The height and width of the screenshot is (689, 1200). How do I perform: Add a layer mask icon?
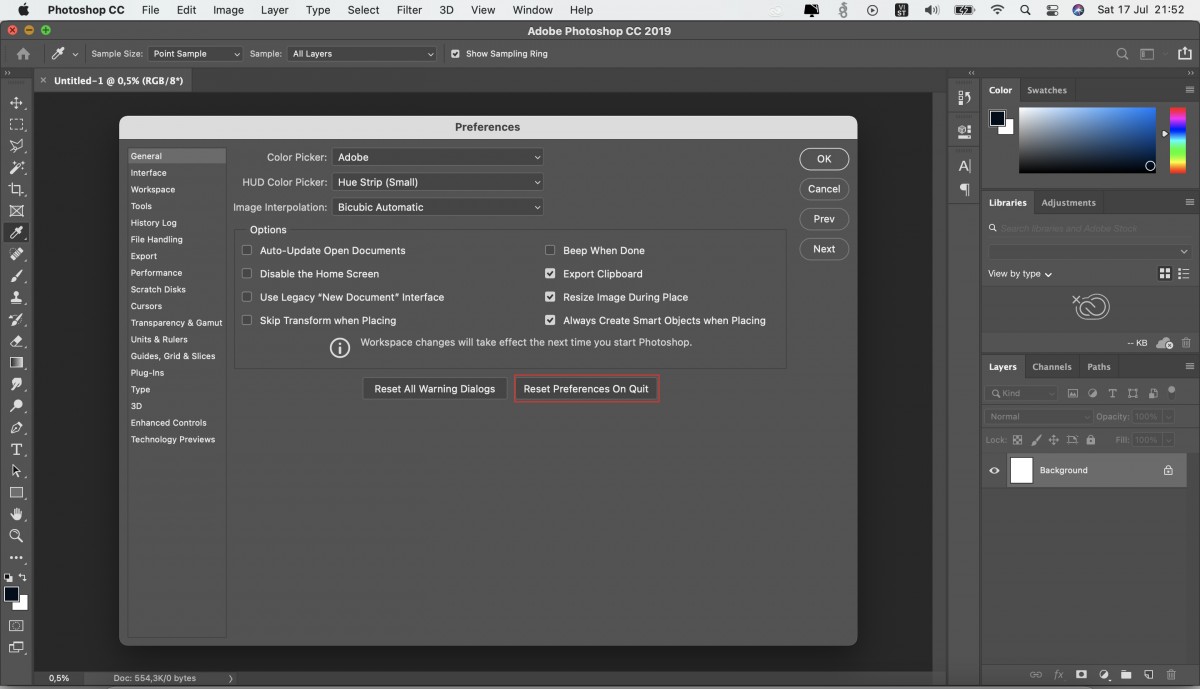(x=1081, y=675)
